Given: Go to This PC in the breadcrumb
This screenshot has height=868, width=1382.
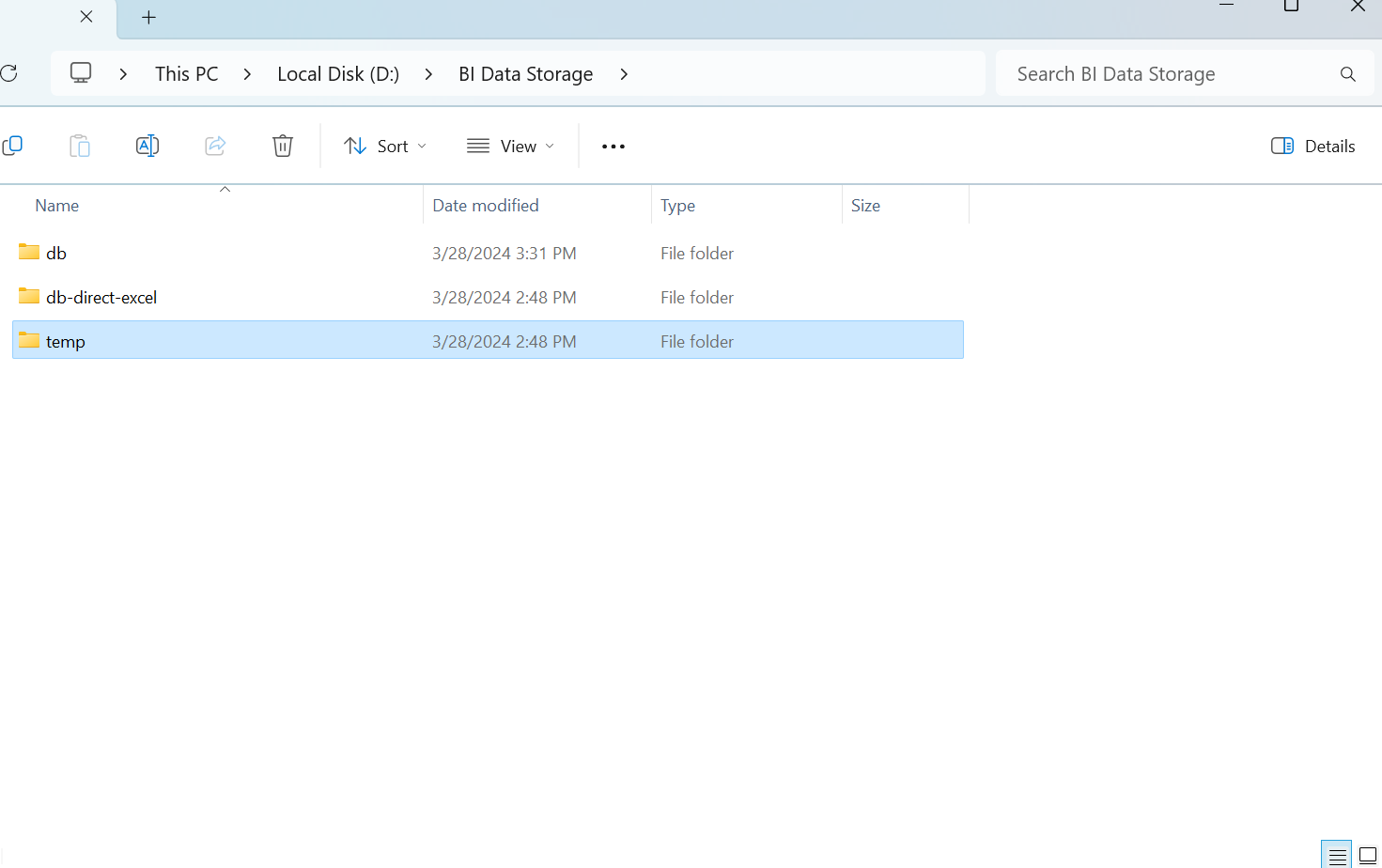Looking at the screenshot, I should pyautogui.click(x=186, y=73).
